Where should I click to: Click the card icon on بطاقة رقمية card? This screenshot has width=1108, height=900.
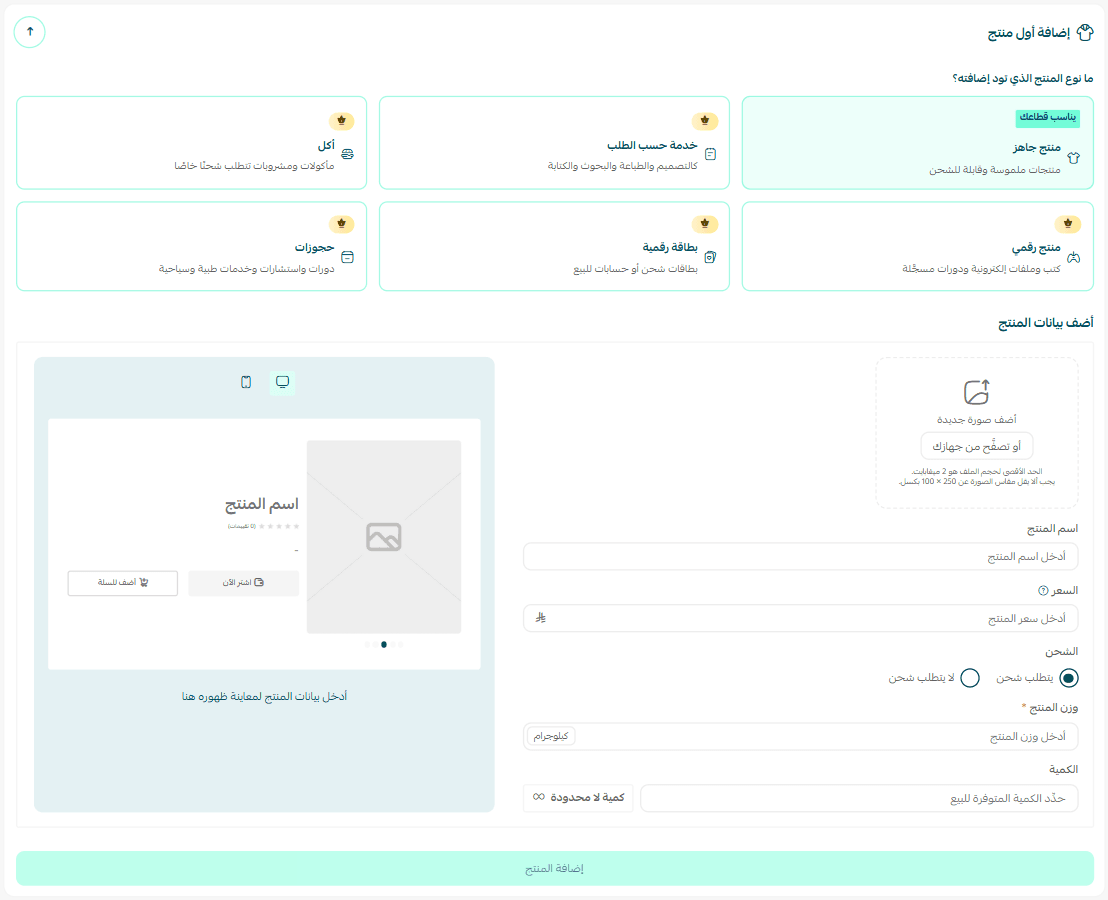tap(710, 257)
